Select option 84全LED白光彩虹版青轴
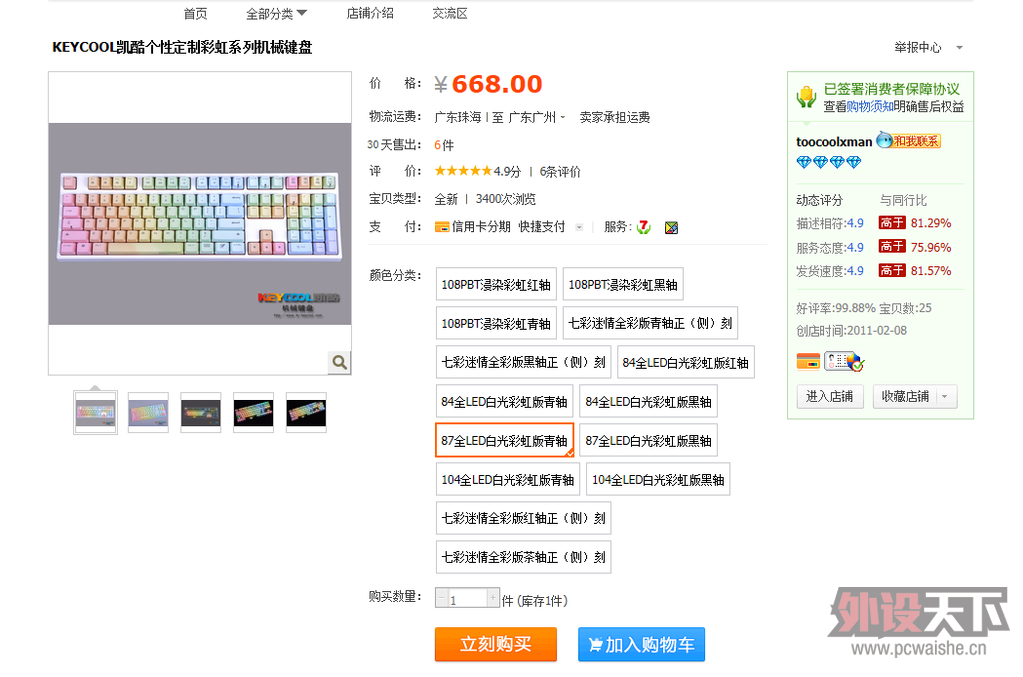The height and width of the screenshot is (677, 1023). click(504, 401)
